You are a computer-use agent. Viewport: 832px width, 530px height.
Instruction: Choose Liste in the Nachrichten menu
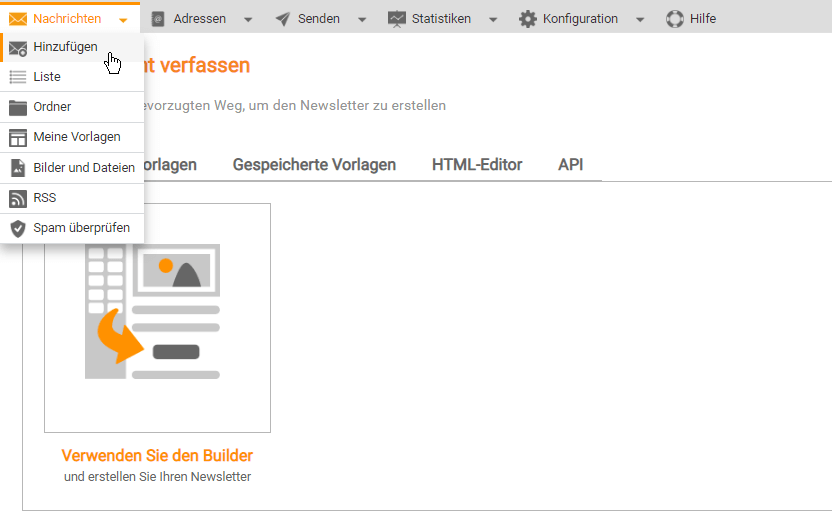click(47, 77)
